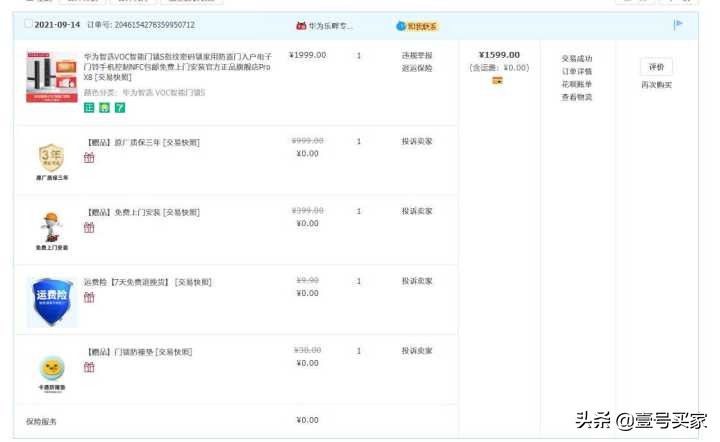Click 查看物流 to view logistics
720x442 pixels.
coord(577,97)
